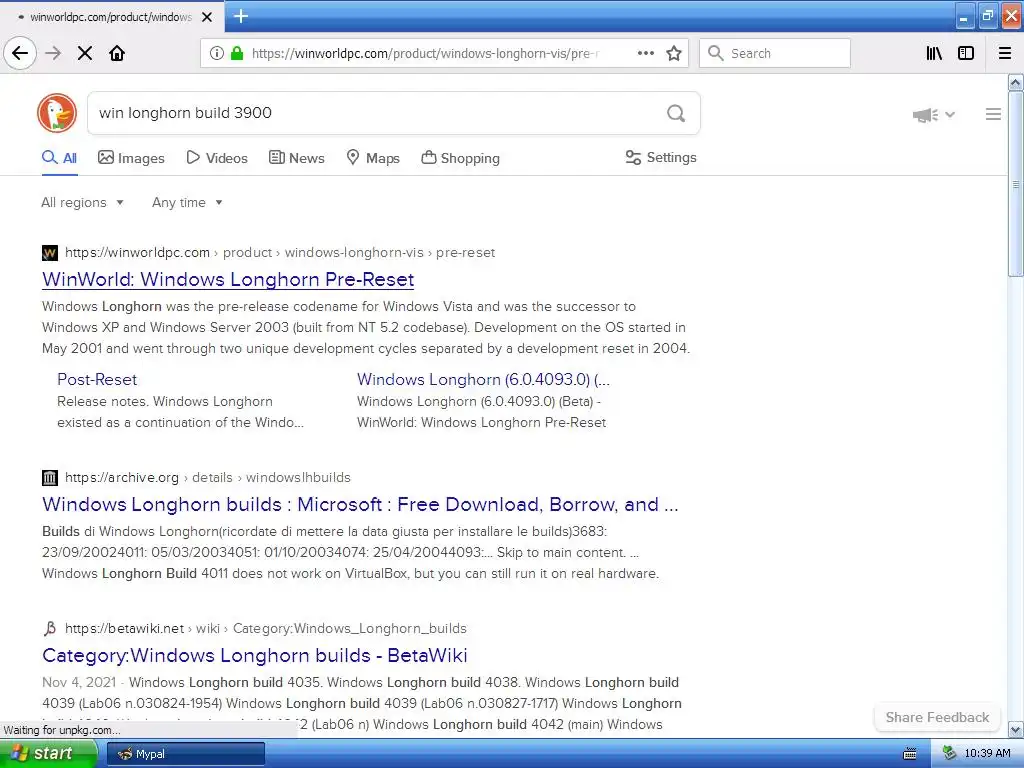This screenshot has height=768, width=1024.
Task: Open DuckDuckGo side menu hamburger
Action: click(993, 114)
